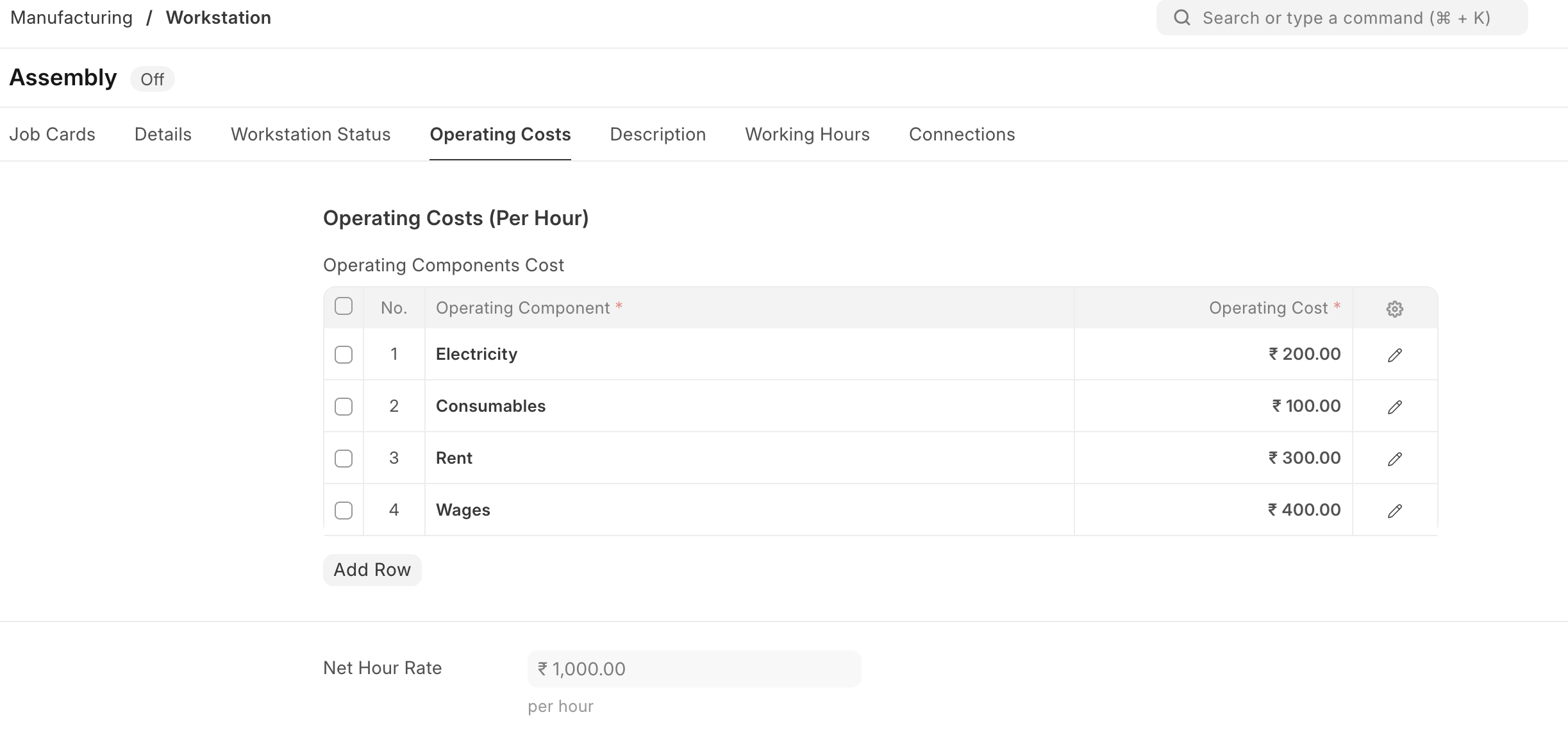This screenshot has width=1568, height=735.
Task: Navigate to Manufacturing breadcrumb link
Action: point(72,18)
